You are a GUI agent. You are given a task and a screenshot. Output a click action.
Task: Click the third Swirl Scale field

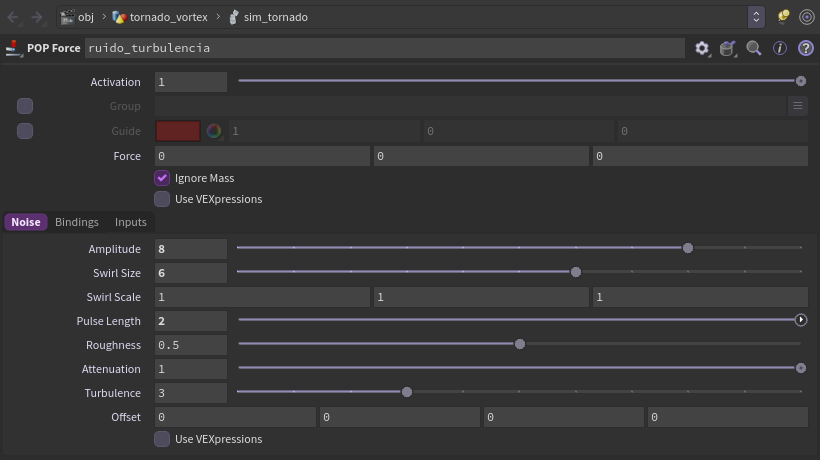[x=700, y=297]
